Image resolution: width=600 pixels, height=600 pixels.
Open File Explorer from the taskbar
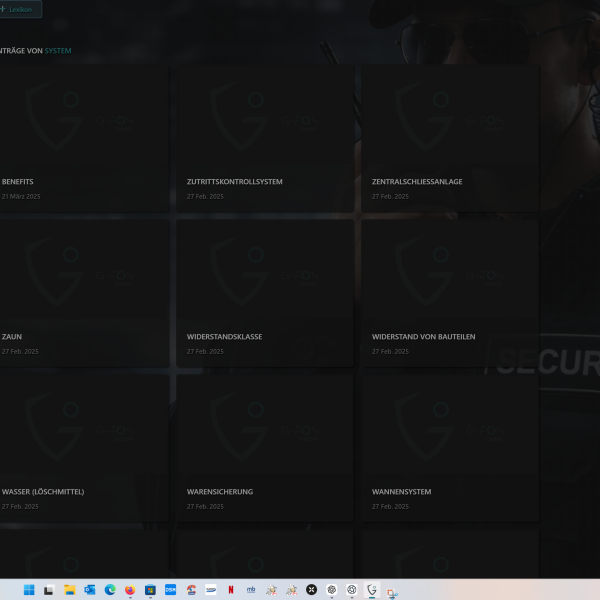70,590
